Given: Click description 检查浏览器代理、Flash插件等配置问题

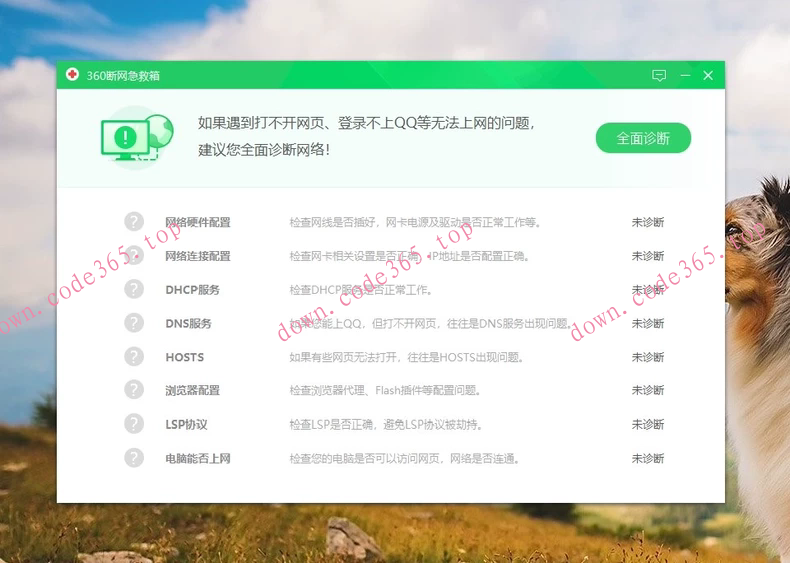Looking at the screenshot, I should (385, 390).
